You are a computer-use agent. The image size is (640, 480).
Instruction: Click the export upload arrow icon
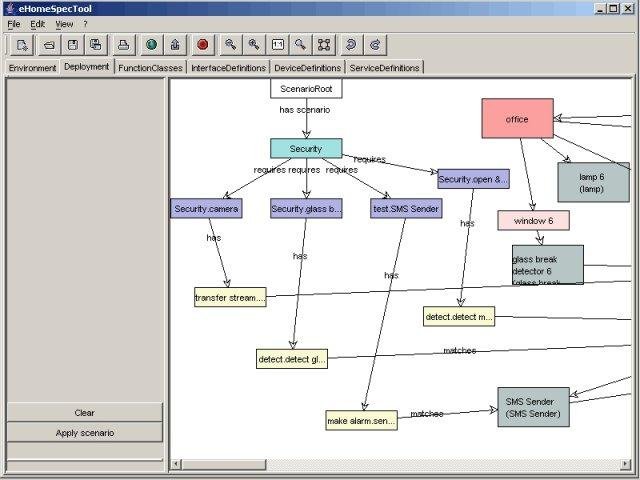pos(175,44)
